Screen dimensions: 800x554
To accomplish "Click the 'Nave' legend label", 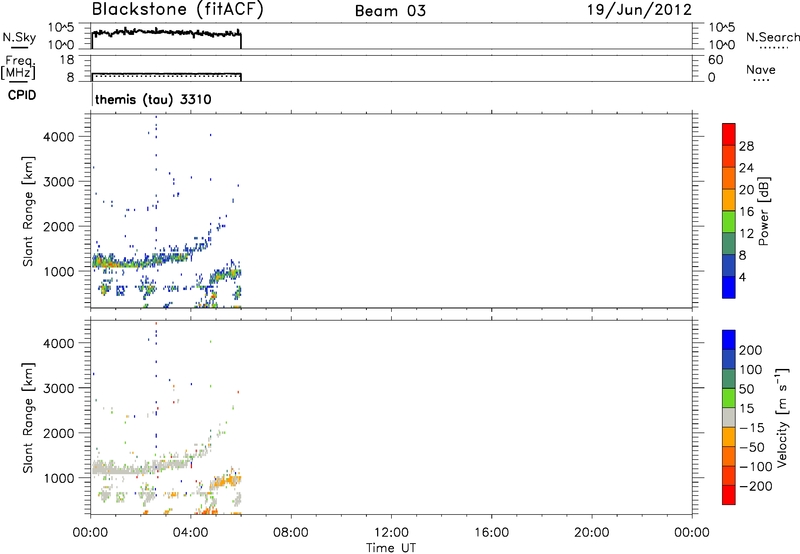I will pos(760,69).
